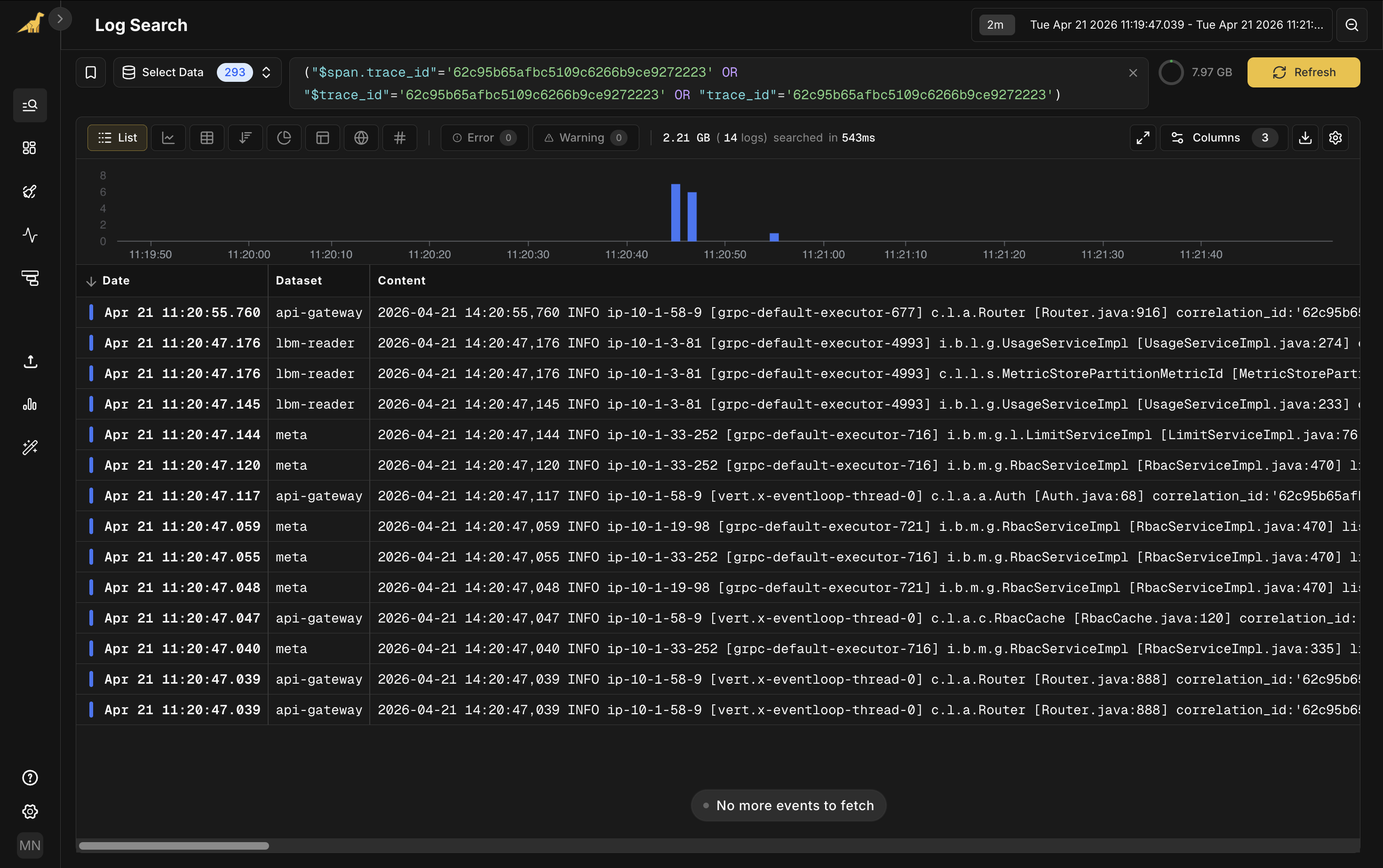Open the Columns selector

point(1224,138)
